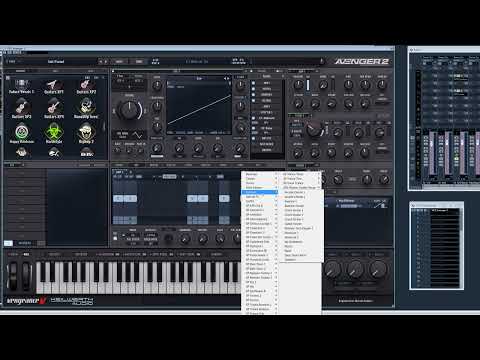Screen dimensions: 480x360
Task: Tick the first checkbox in the routing list
Action: [253, 83]
